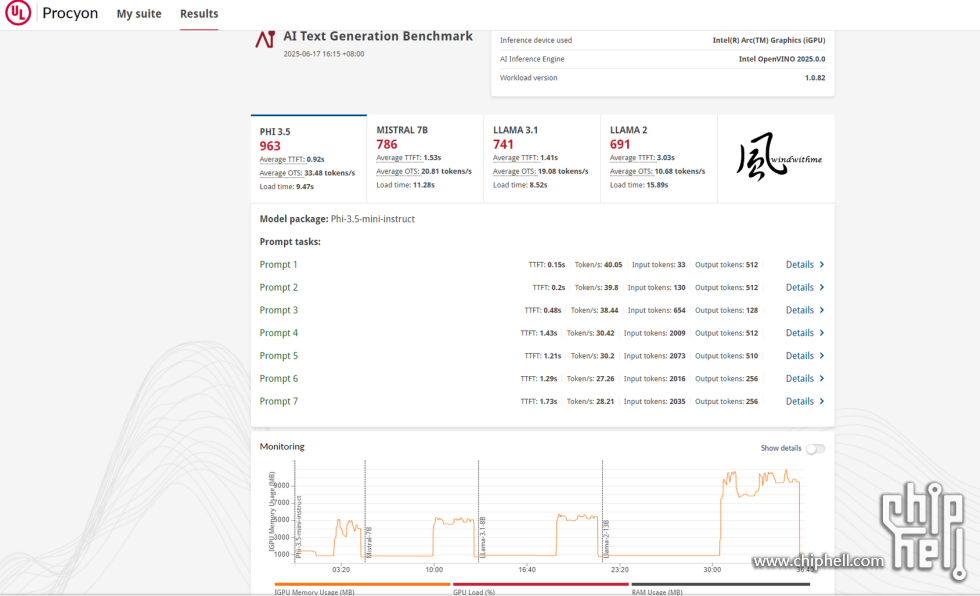The image size is (980, 596).
Task: Open the Prompt 1 link
Action: pos(279,265)
